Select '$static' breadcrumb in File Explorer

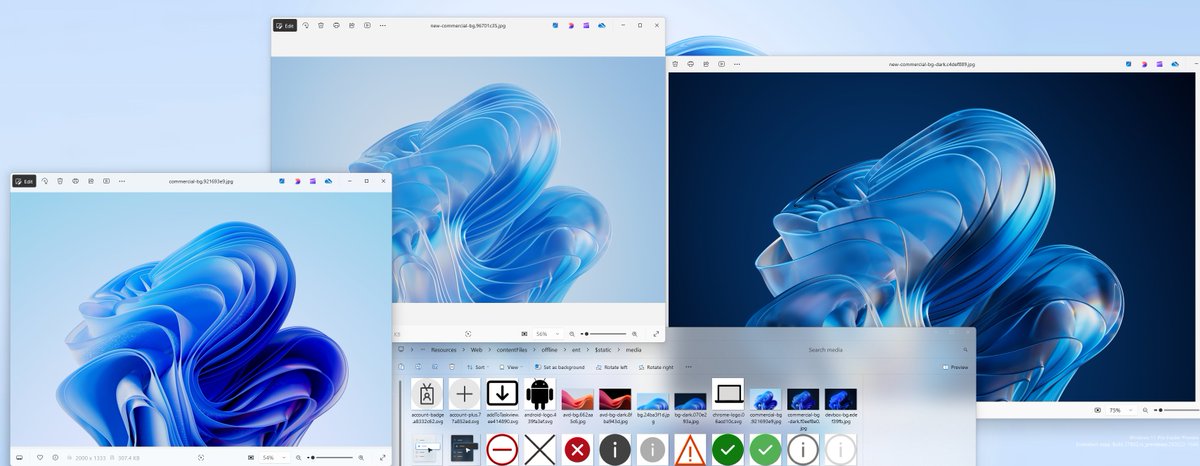(x=603, y=350)
